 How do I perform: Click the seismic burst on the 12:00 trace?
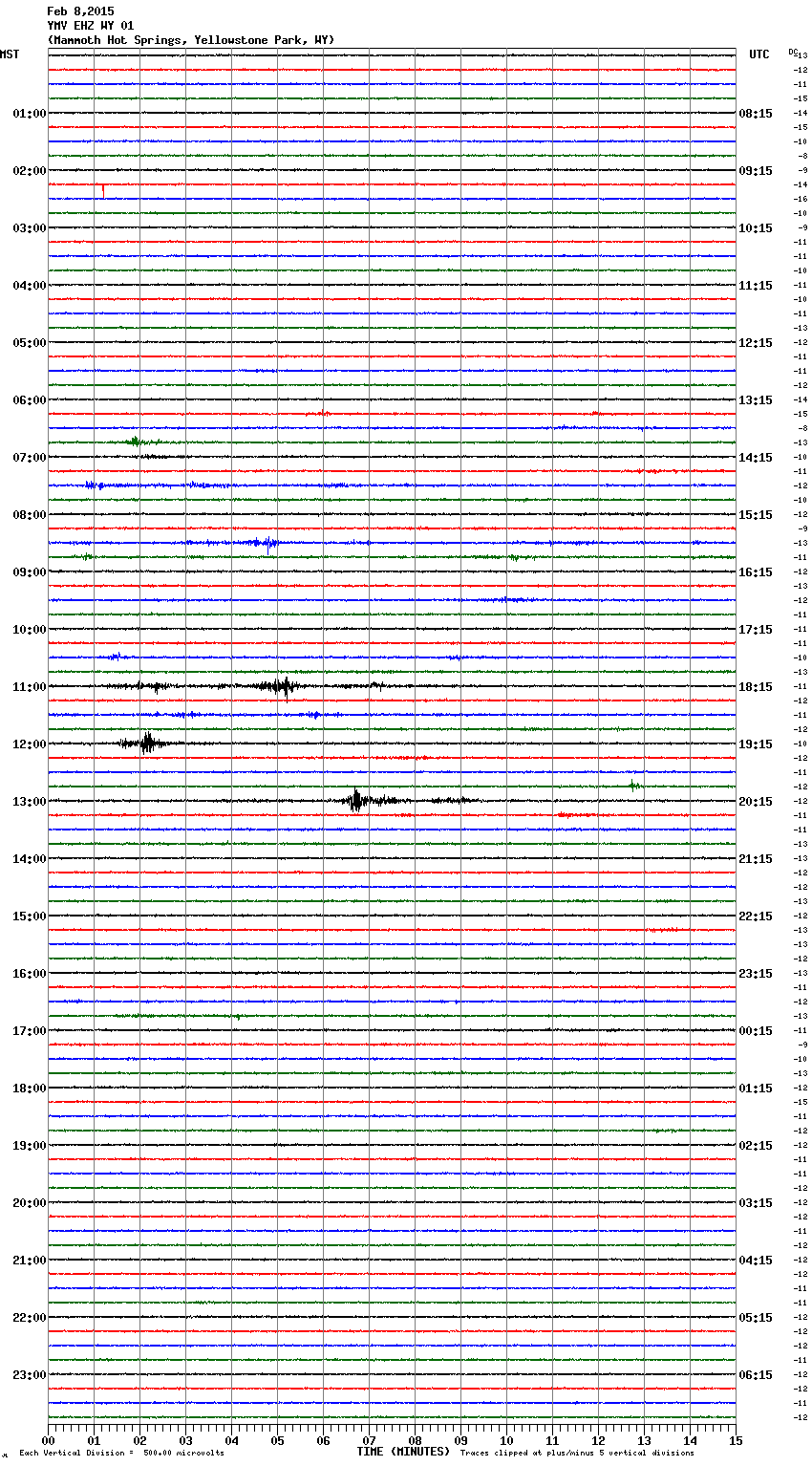point(147,744)
